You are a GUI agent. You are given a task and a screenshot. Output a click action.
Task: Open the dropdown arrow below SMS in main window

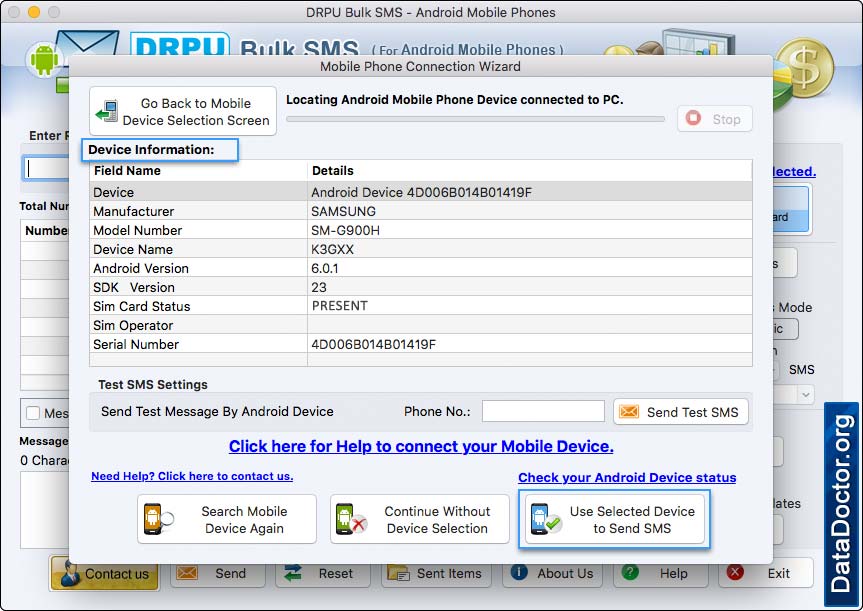tap(806, 394)
